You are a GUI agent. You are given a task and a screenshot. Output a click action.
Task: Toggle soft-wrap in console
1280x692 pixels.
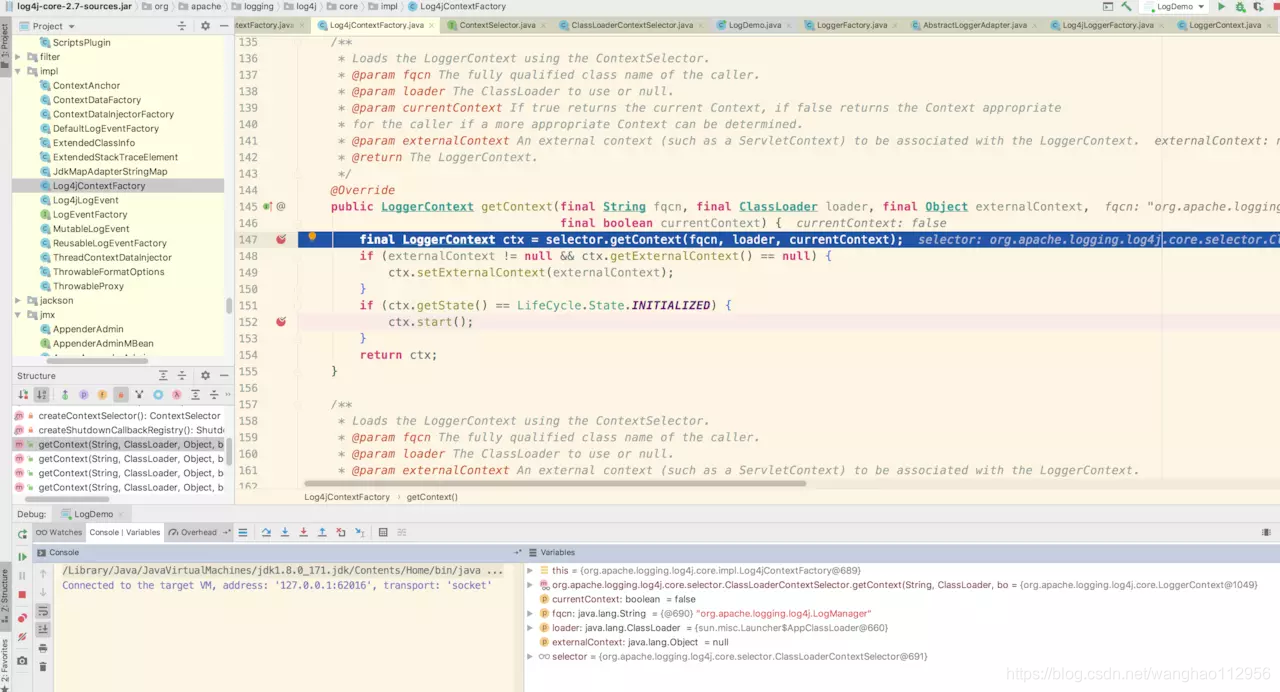[x=43, y=611]
